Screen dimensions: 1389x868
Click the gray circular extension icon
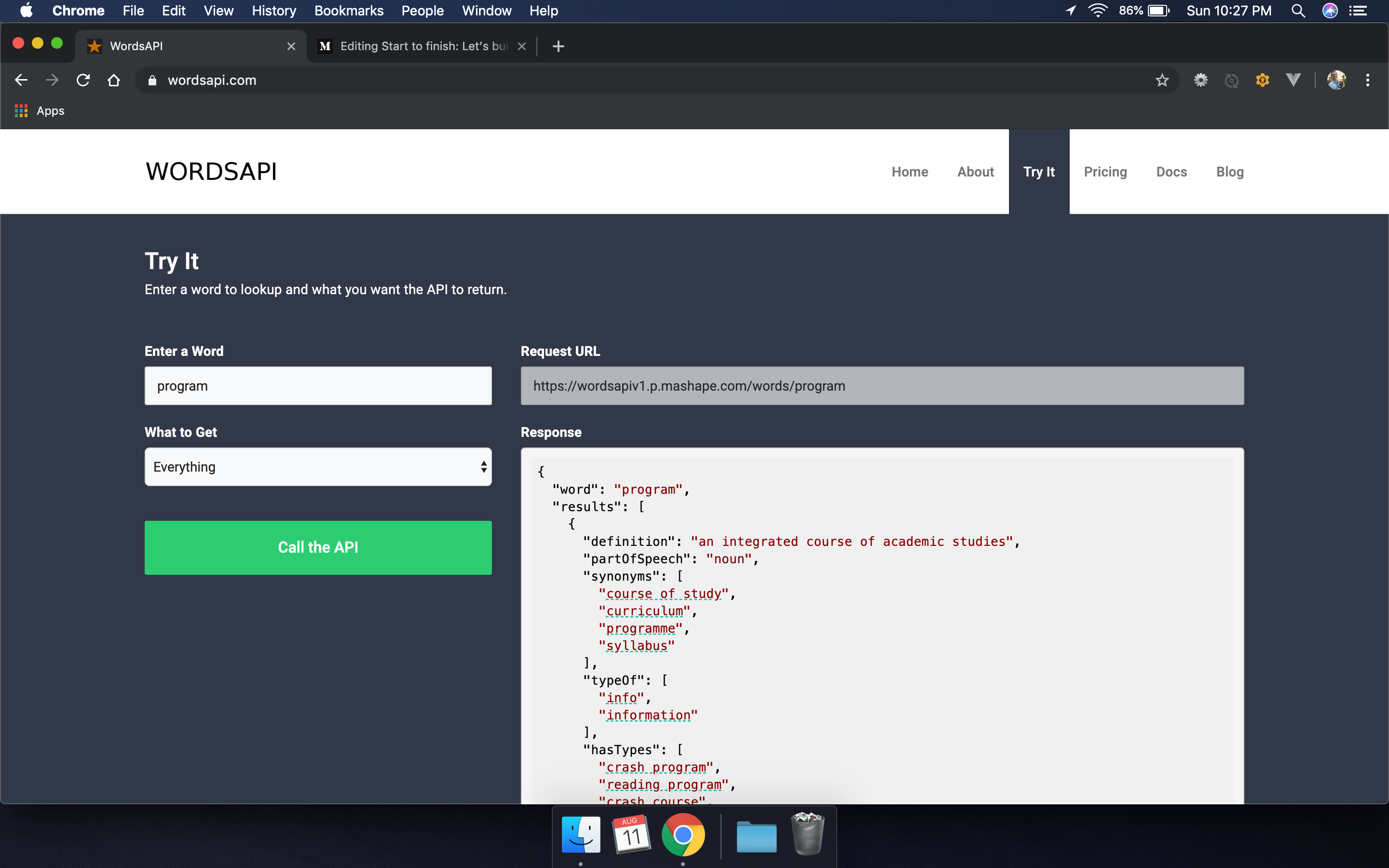tap(1232, 81)
